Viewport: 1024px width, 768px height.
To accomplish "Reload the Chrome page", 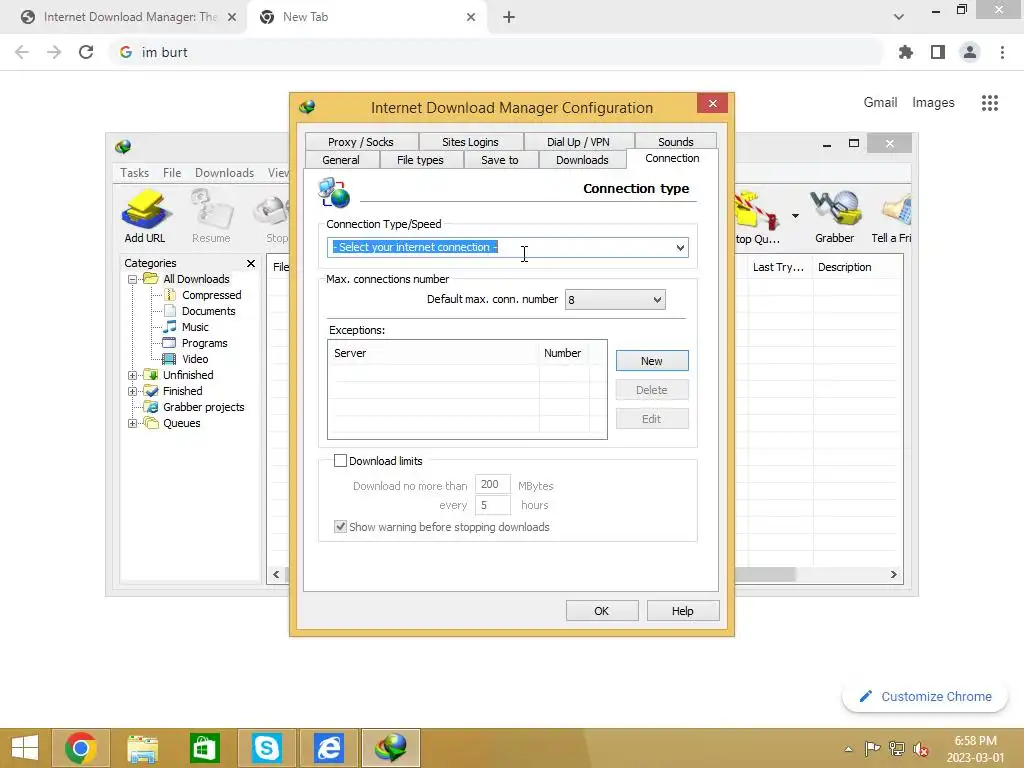I will click(x=86, y=52).
